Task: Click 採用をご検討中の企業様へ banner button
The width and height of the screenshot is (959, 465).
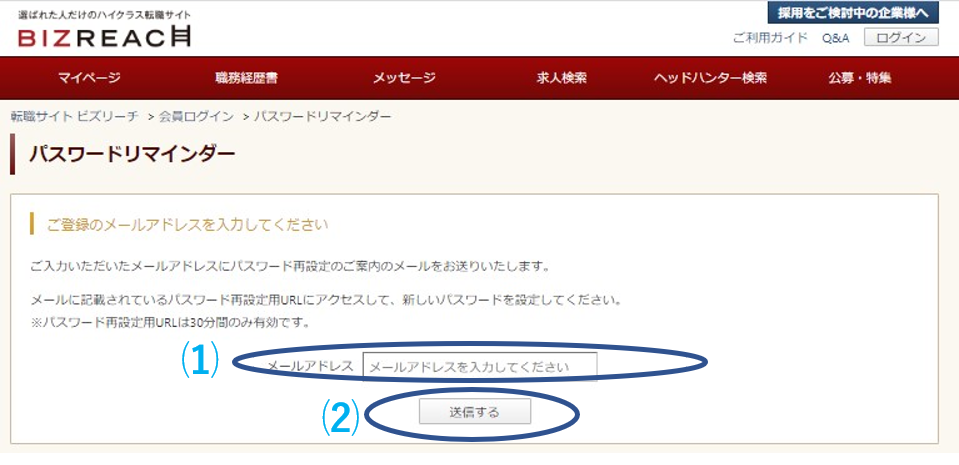Action: tap(853, 12)
